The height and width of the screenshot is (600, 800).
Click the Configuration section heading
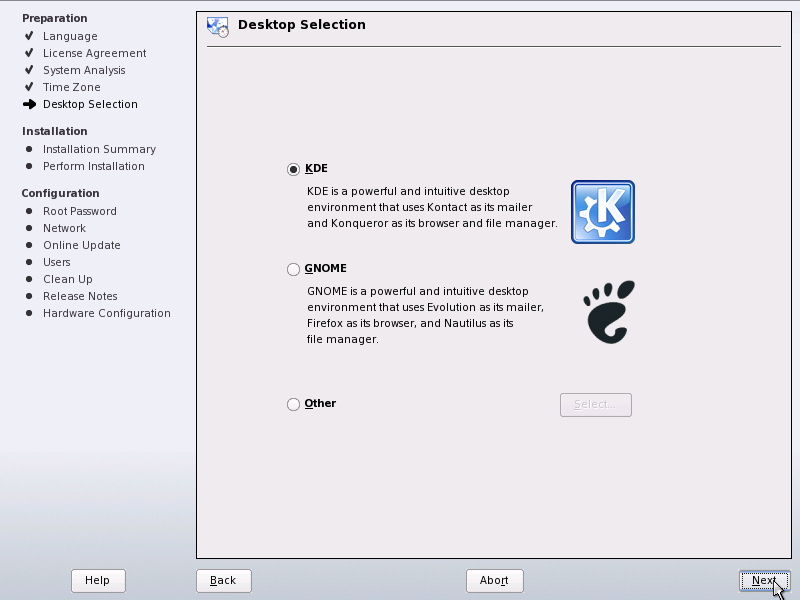point(60,193)
